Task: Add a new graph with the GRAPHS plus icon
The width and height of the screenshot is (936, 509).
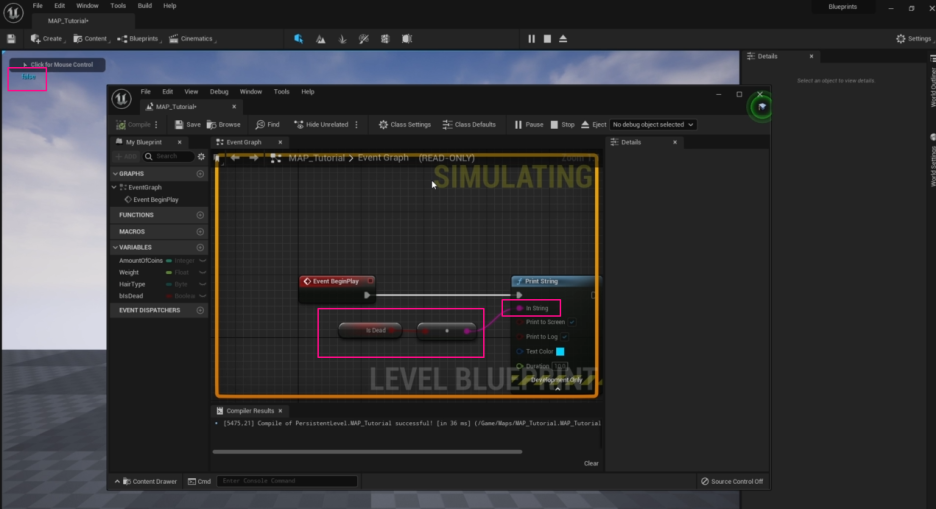Action: coord(200,174)
